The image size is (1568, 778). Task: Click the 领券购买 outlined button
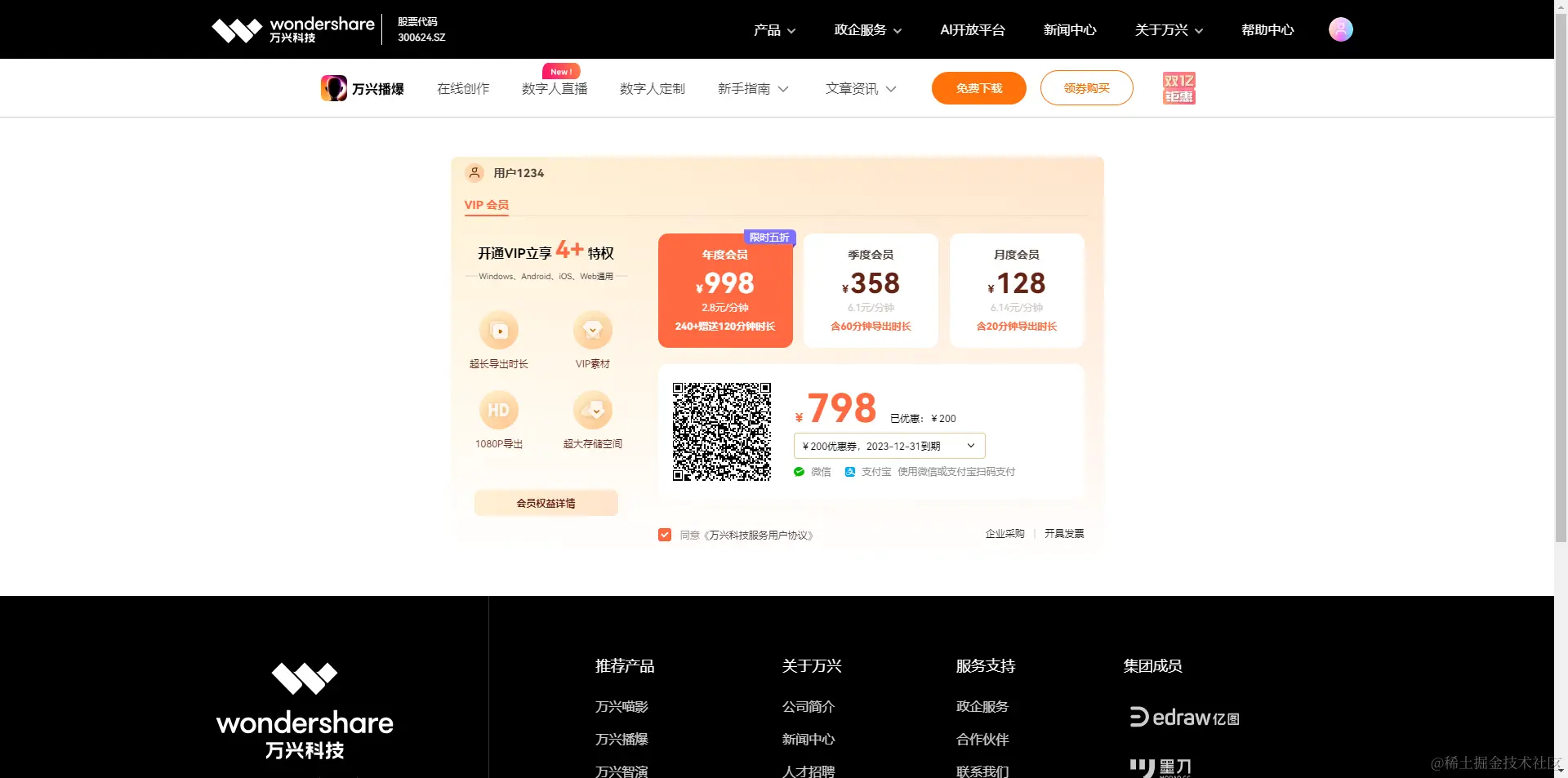(x=1087, y=88)
